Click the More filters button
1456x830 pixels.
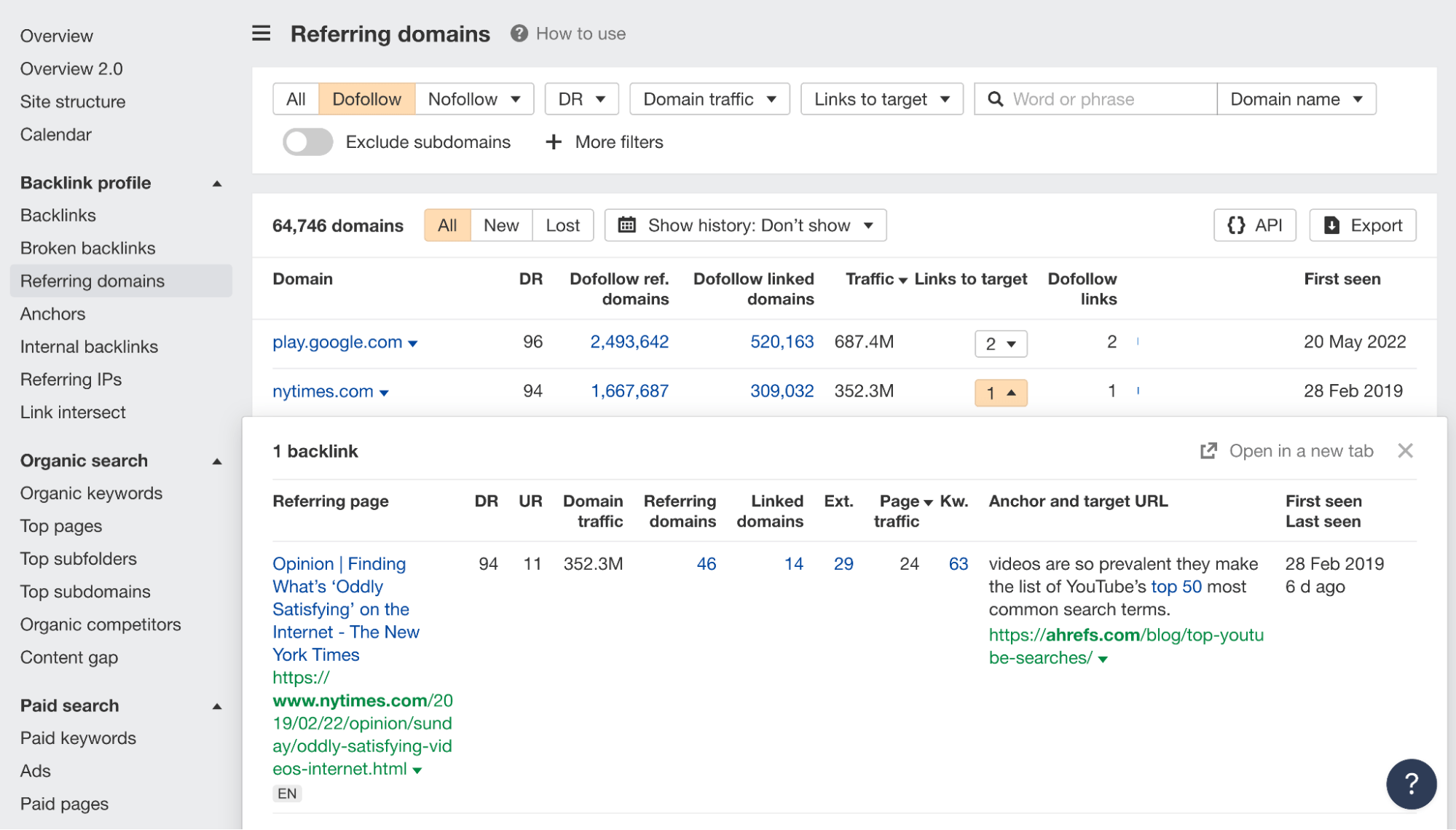point(605,141)
